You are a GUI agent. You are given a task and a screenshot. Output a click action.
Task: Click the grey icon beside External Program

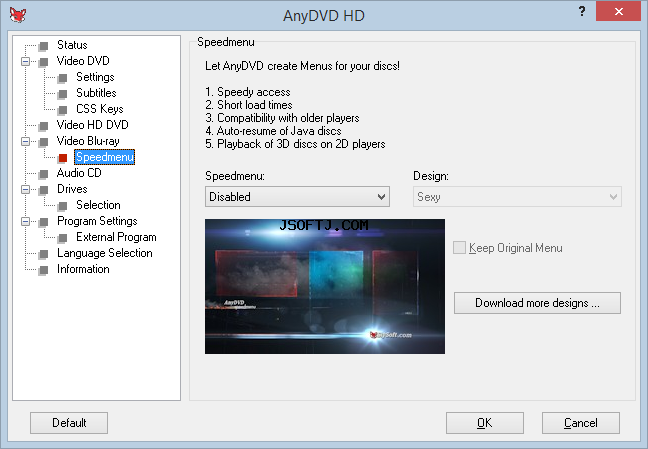pyautogui.click(x=63, y=238)
